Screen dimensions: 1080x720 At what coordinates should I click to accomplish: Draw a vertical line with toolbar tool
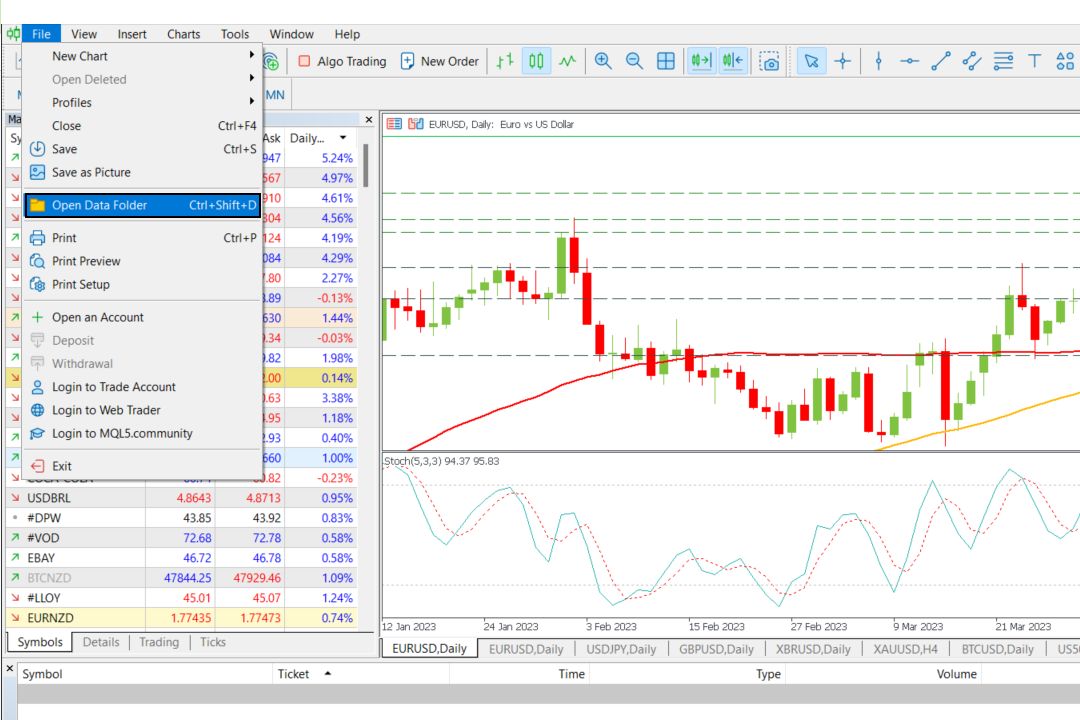[x=878, y=61]
